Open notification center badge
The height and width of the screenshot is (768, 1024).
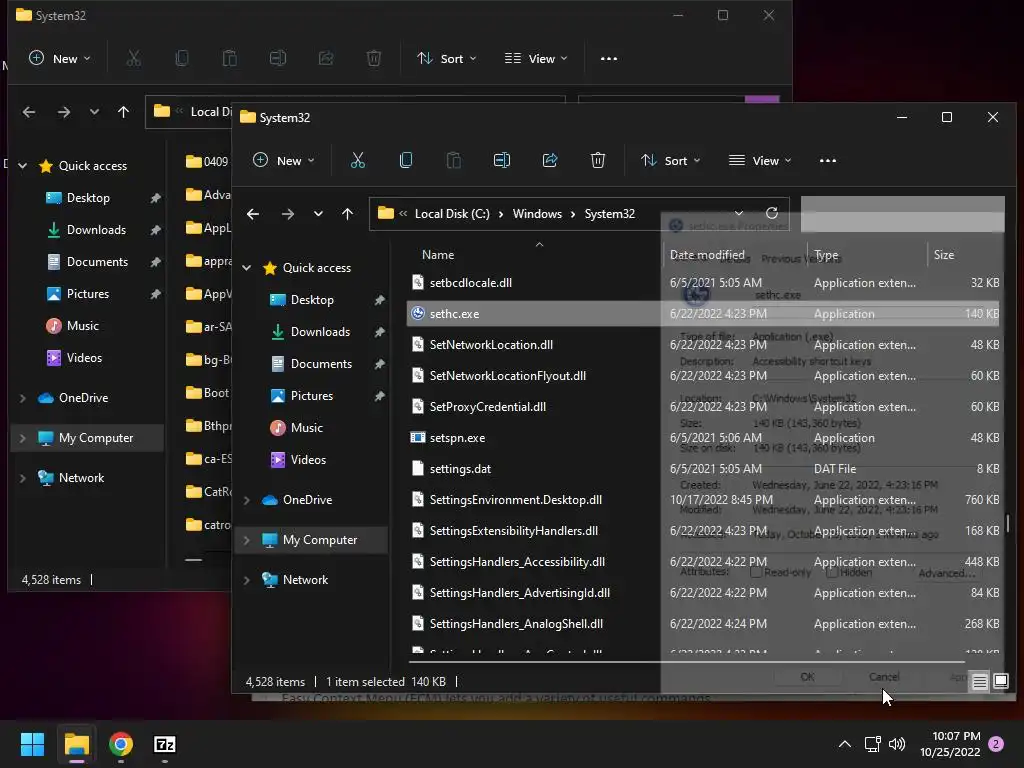[996, 744]
